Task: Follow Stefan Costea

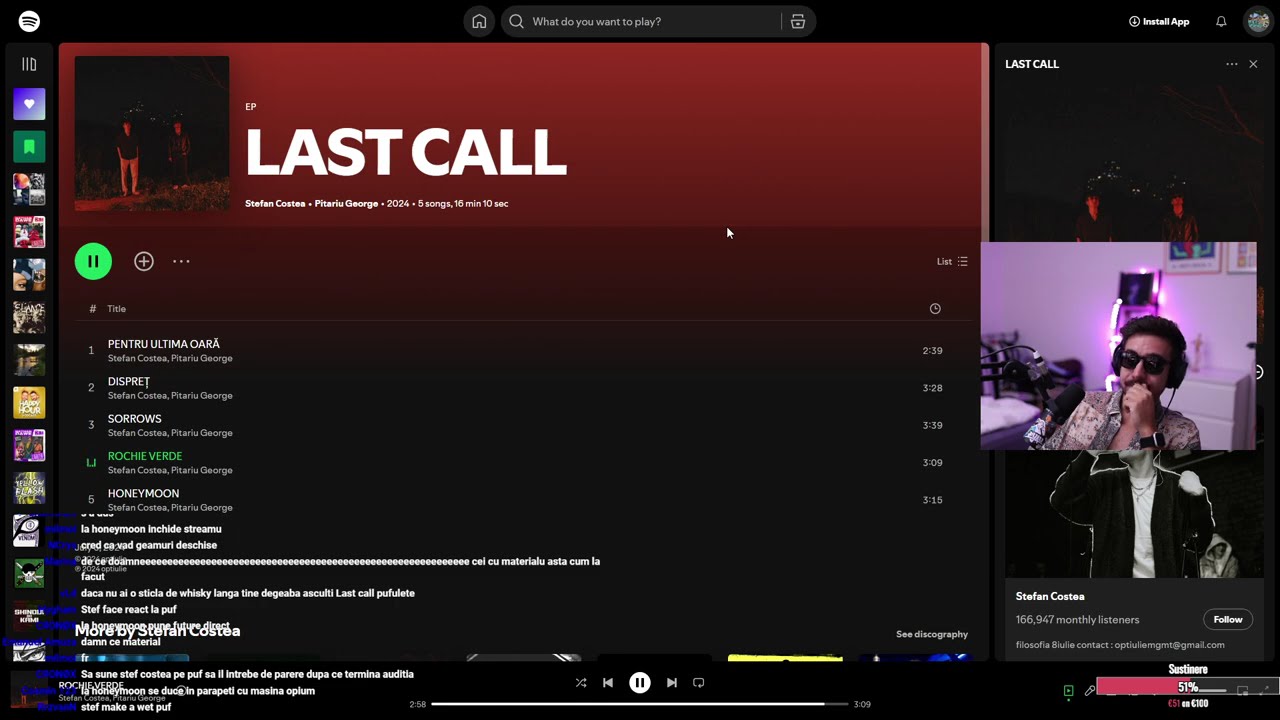Action: [1228, 619]
